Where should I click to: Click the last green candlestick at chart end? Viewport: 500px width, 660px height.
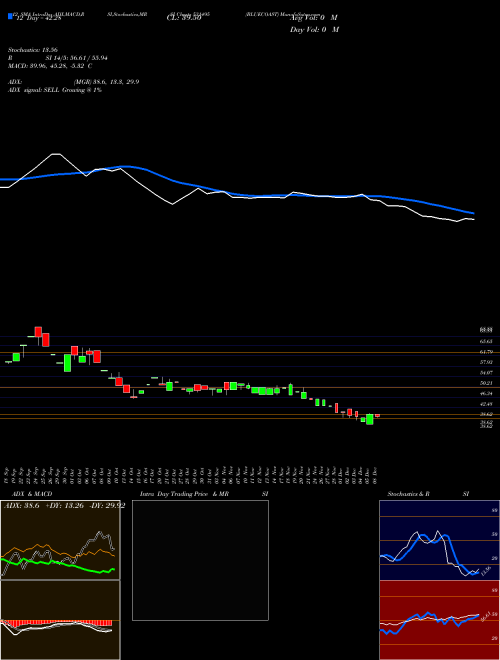370,419
